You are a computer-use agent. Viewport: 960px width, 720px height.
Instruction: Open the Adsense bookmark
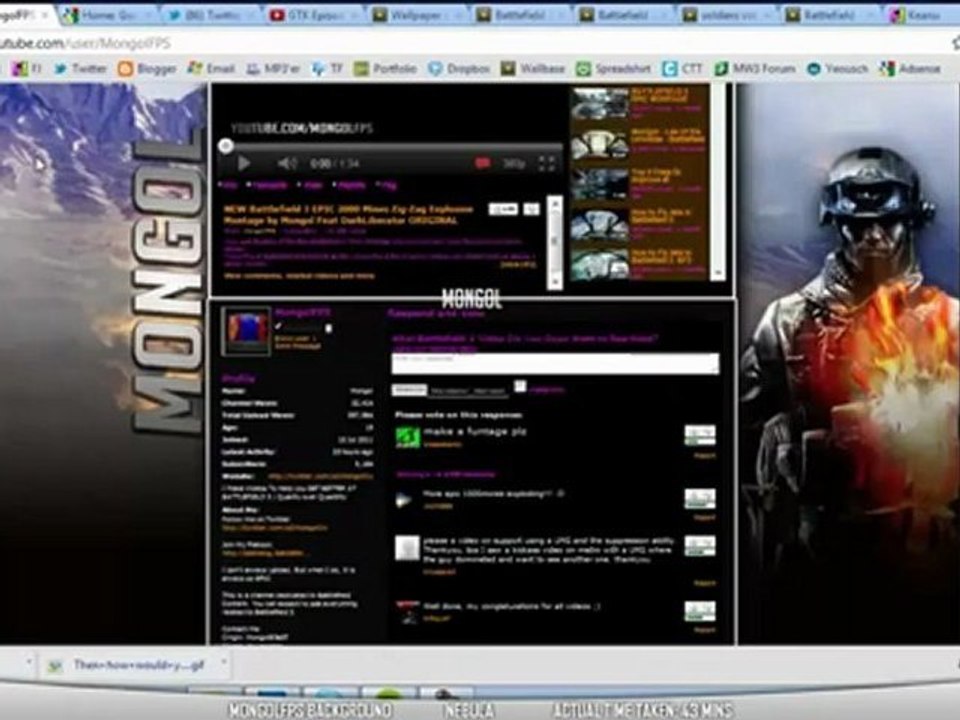pyautogui.click(x=910, y=69)
